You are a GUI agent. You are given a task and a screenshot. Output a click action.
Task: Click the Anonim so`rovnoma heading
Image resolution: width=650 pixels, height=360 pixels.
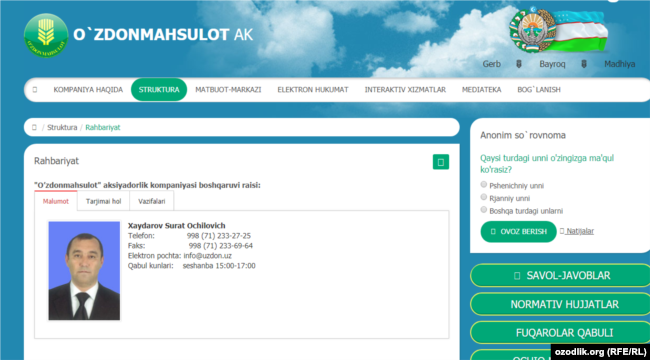[523, 135]
